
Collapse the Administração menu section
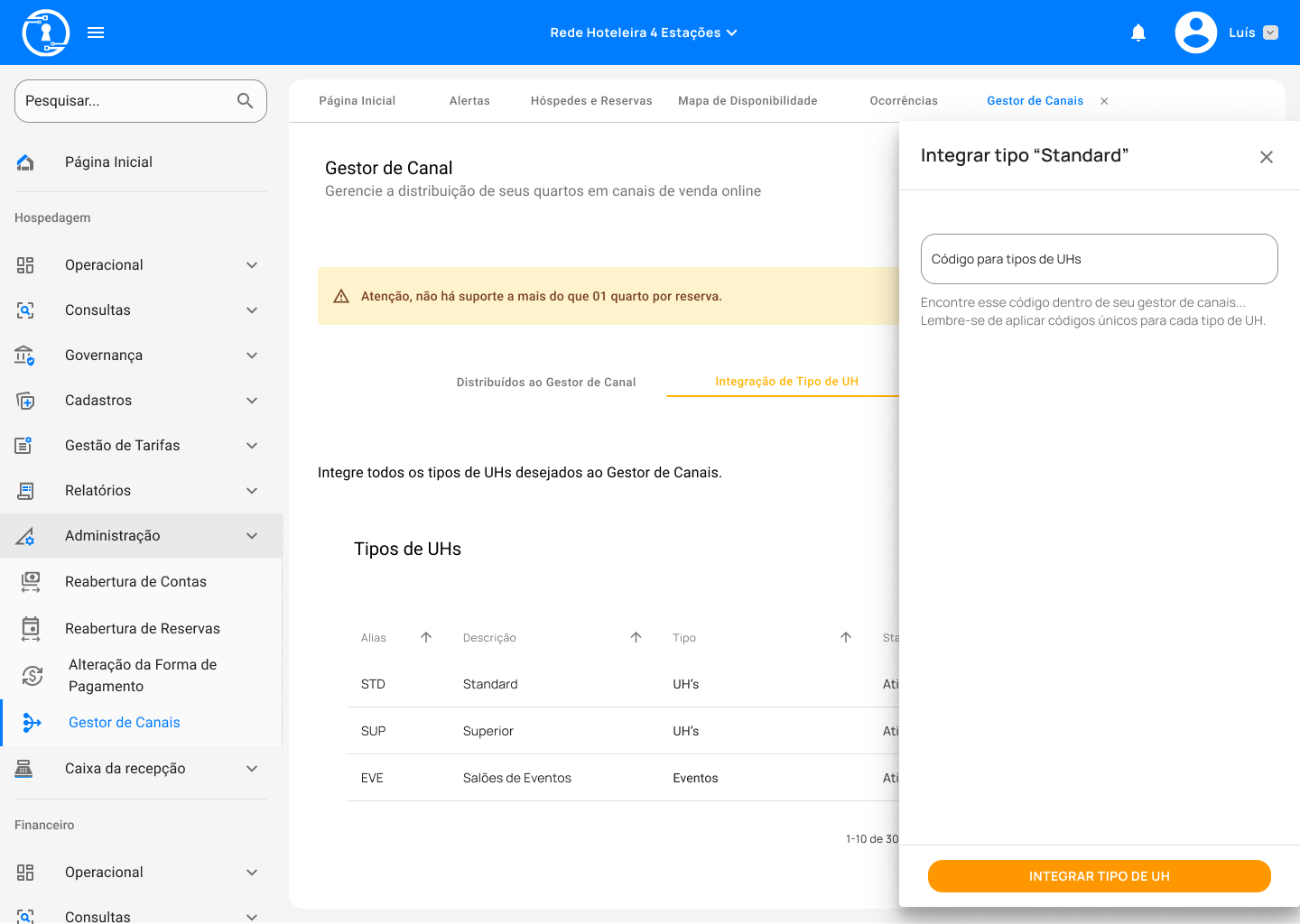coord(252,536)
